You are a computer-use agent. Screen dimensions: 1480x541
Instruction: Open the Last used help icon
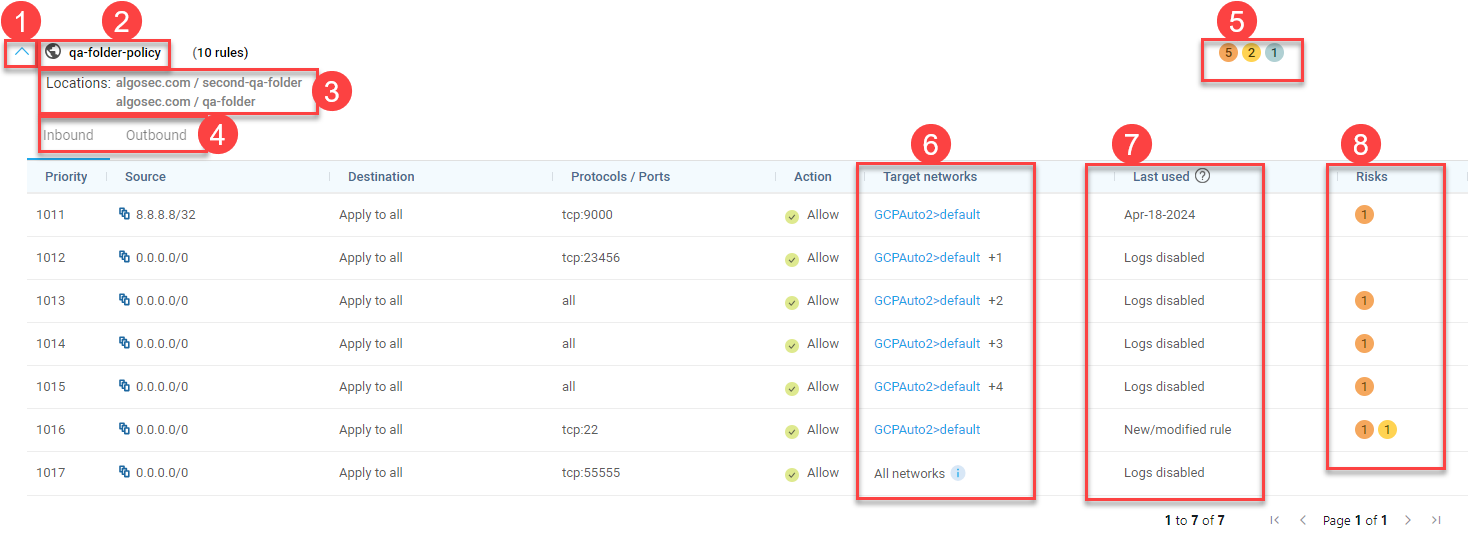pos(1203,176)
